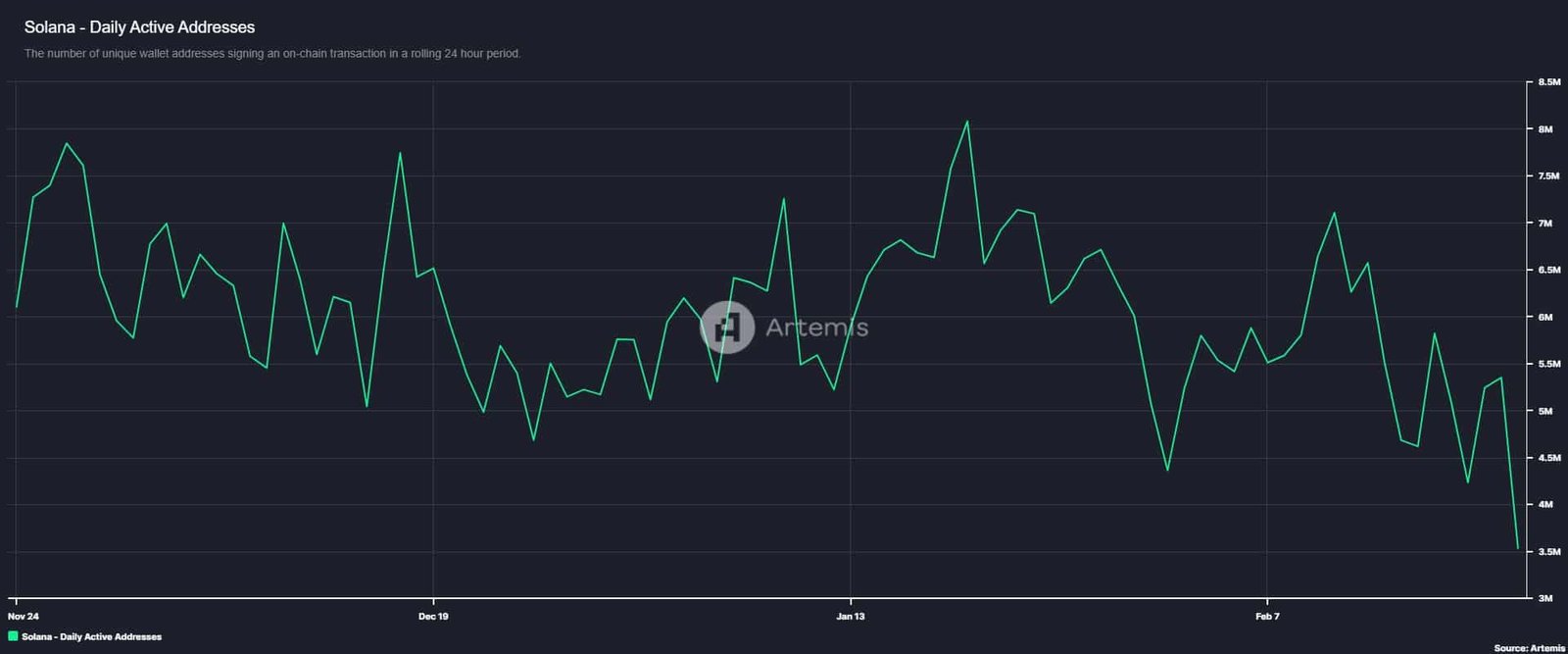The image size is (1568, 654).
Task: Click the highest peak of the line above 8M
Action: click(967, 122)
